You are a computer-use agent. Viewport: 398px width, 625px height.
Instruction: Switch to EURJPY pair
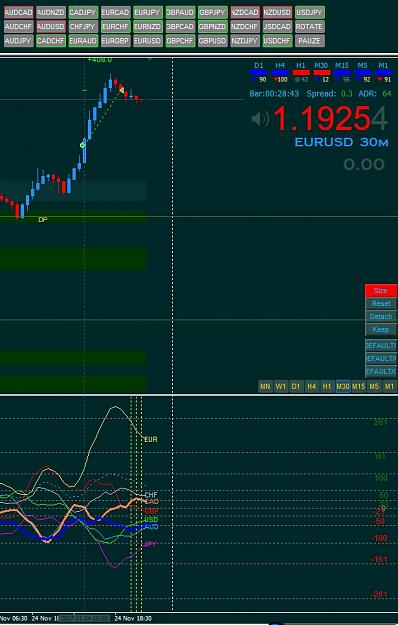pos(148,12)
